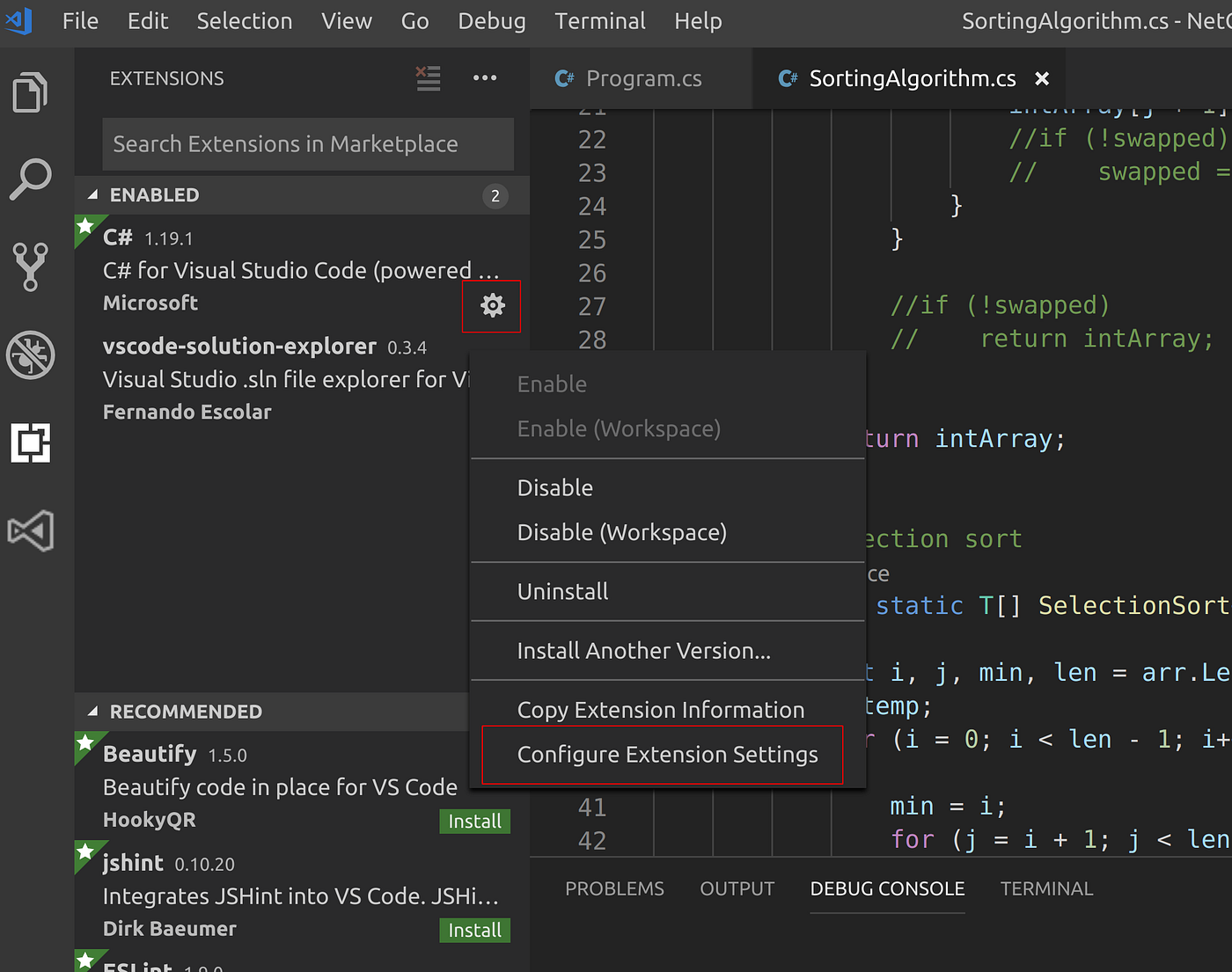Open the Debug view in the activity bar
Image resolution: width=1232 pixels, height=972 pixels.
pos(31,355)
